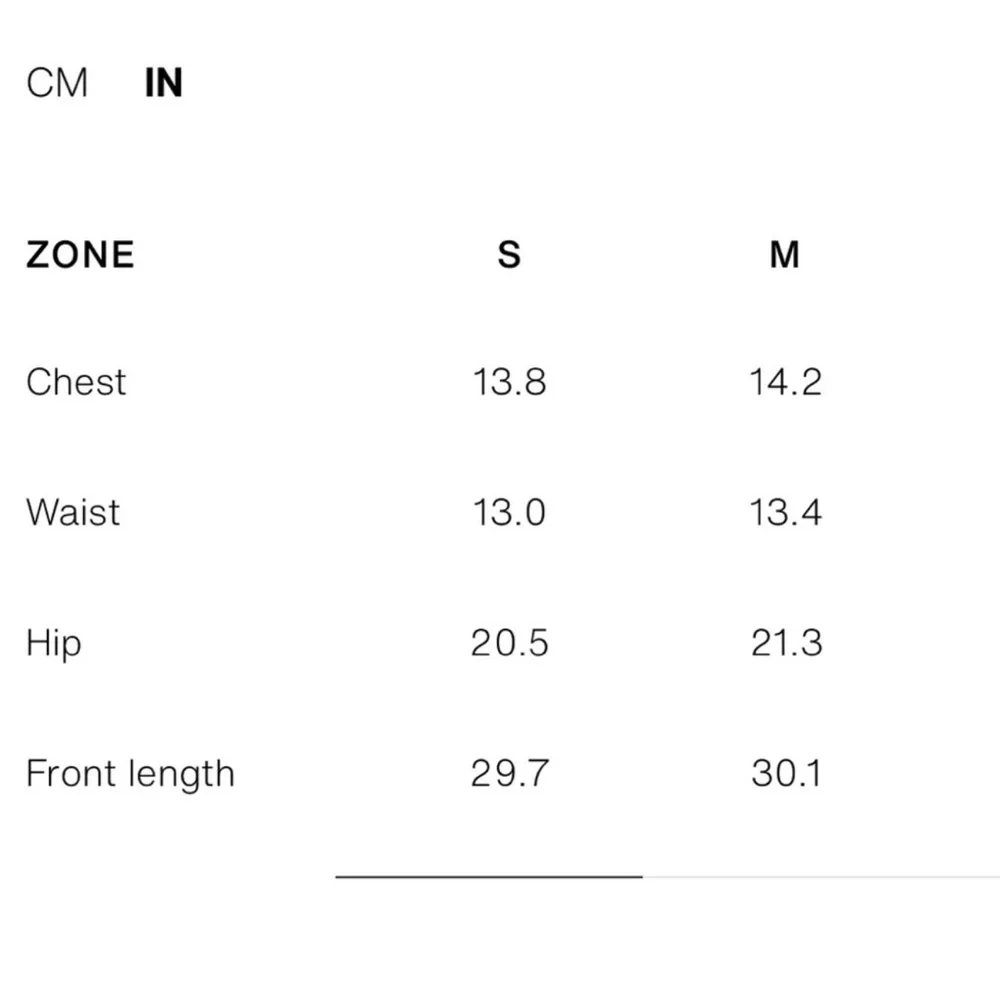Click the 20.5 hip value for S
The image size is (1000, 1000).
pos(509,643)
